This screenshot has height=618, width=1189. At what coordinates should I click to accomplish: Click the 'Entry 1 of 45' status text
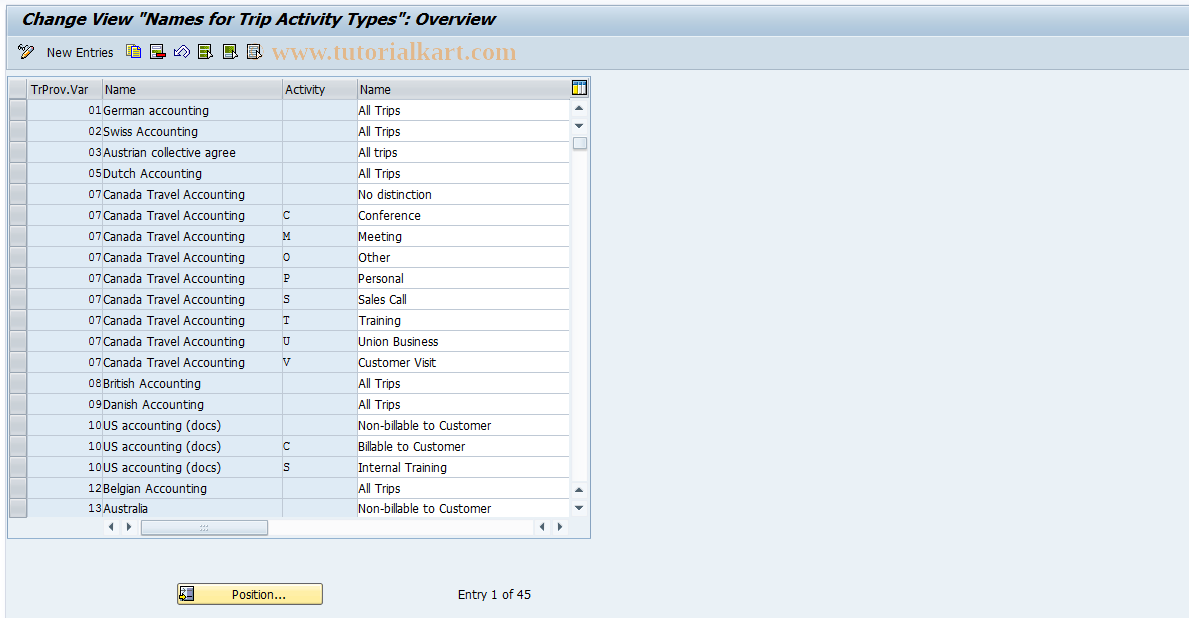click(494, 594)
